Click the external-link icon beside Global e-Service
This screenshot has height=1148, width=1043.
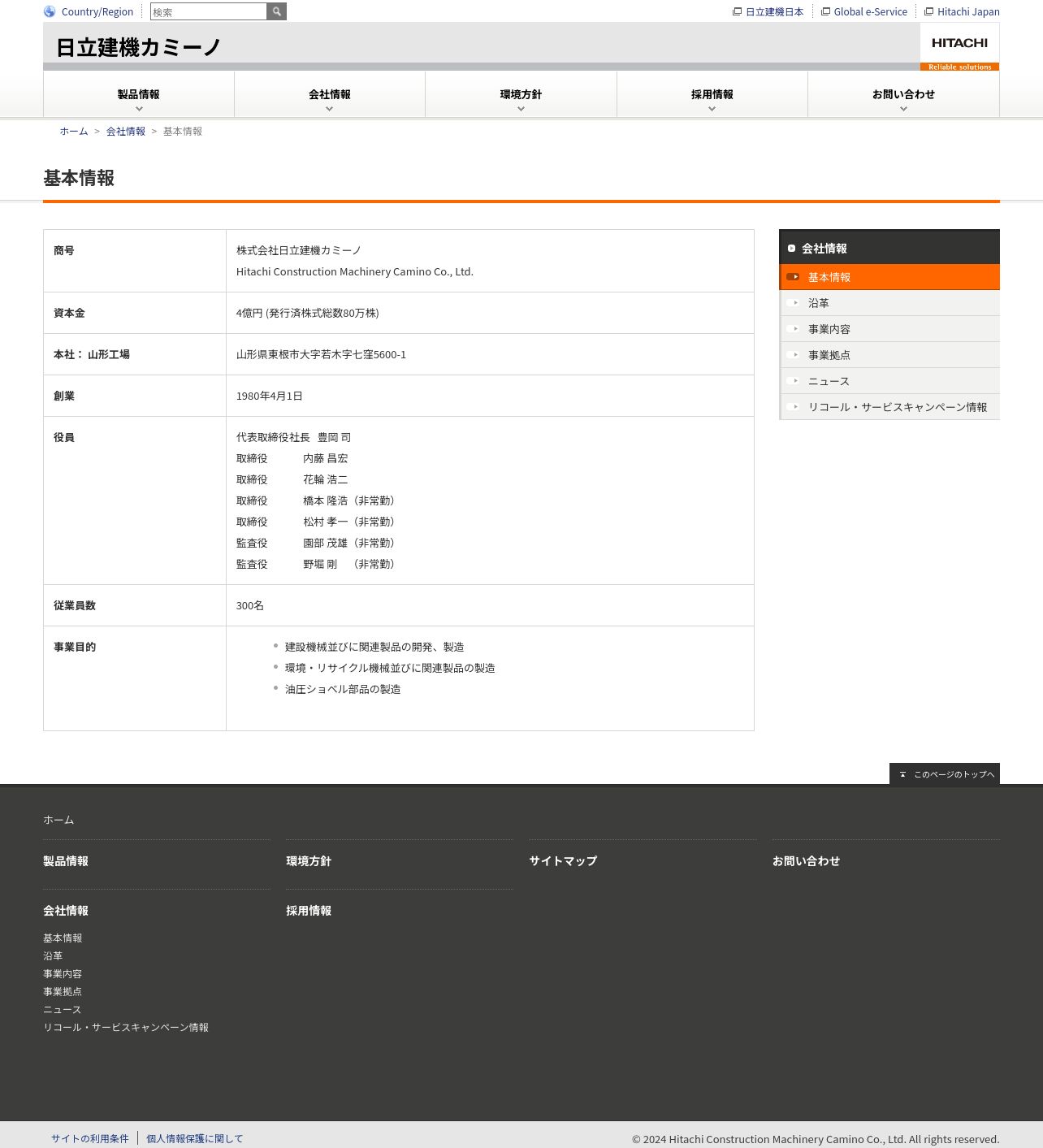coord(825,11)
